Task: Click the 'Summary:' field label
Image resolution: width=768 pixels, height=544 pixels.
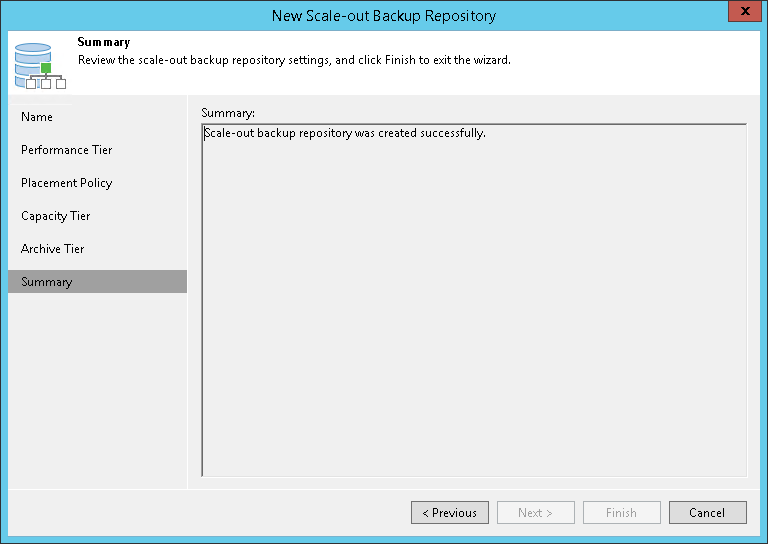Action: pyautogui.click(x=228, y=112)
